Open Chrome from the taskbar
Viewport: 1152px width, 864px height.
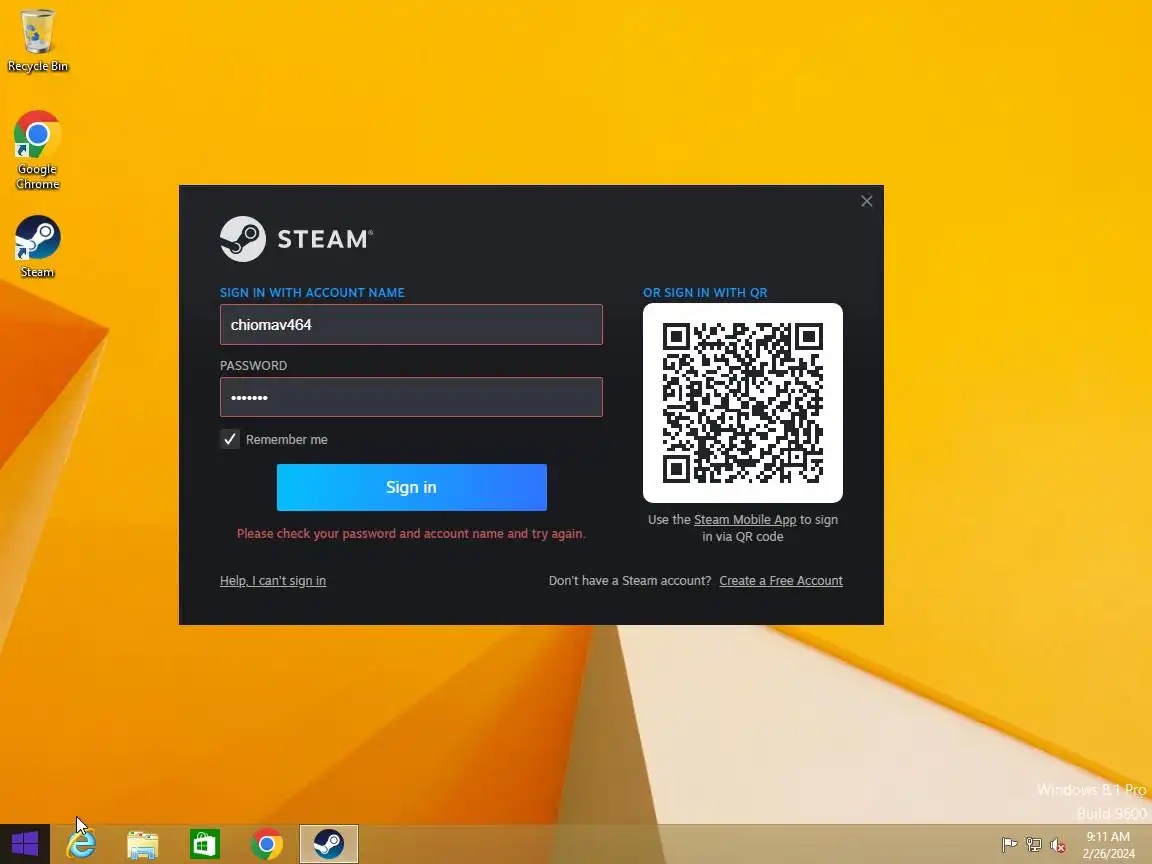(267, 844)
